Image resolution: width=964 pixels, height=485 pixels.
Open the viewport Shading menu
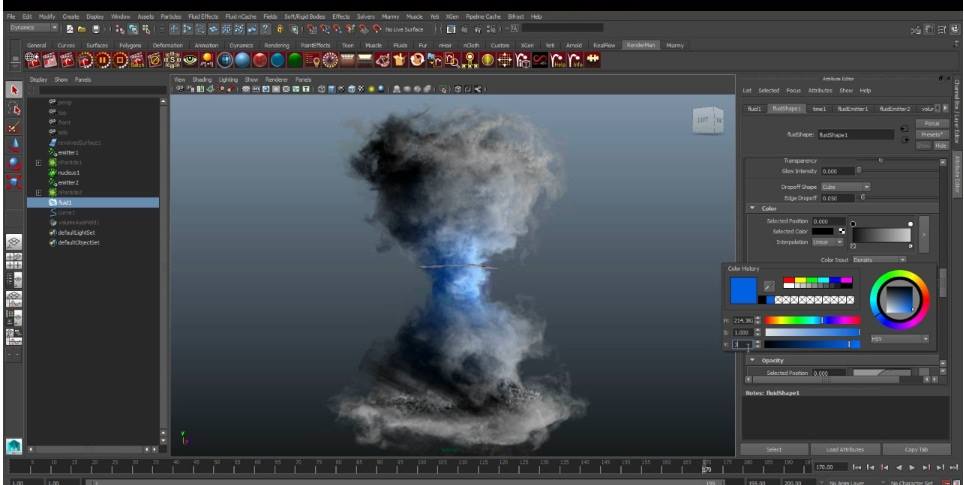pyautogui.click(x=202, y=79)
